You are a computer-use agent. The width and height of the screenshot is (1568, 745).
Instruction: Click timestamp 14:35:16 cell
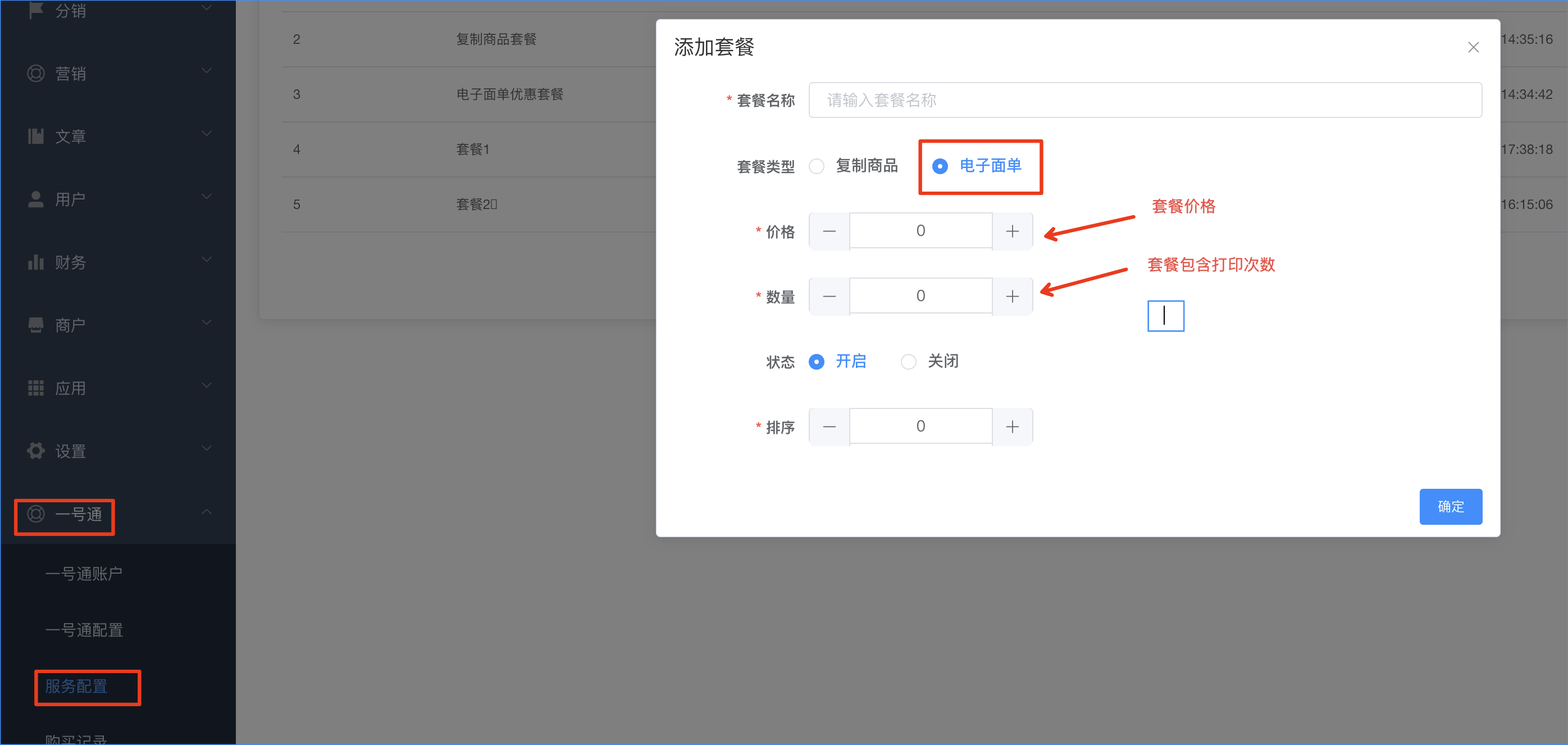[1526, 39]
